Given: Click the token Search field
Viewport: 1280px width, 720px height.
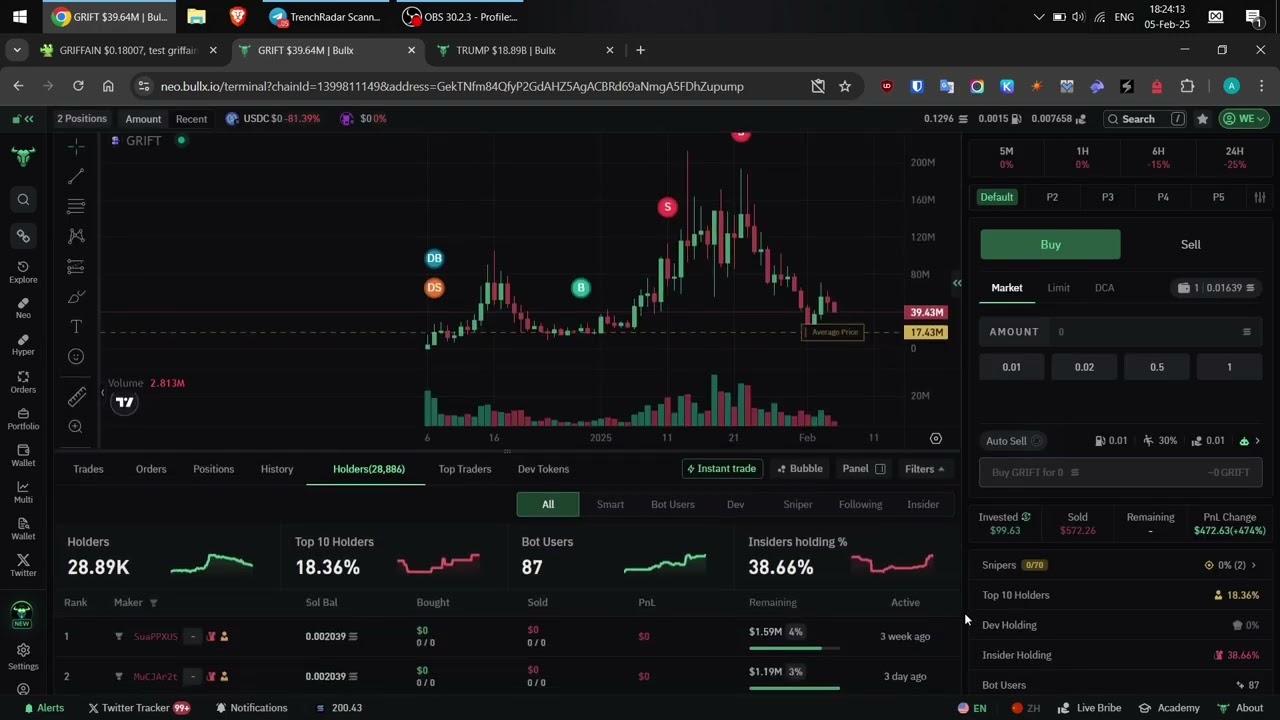Looking at the screenshot, I should (1145, 119).
